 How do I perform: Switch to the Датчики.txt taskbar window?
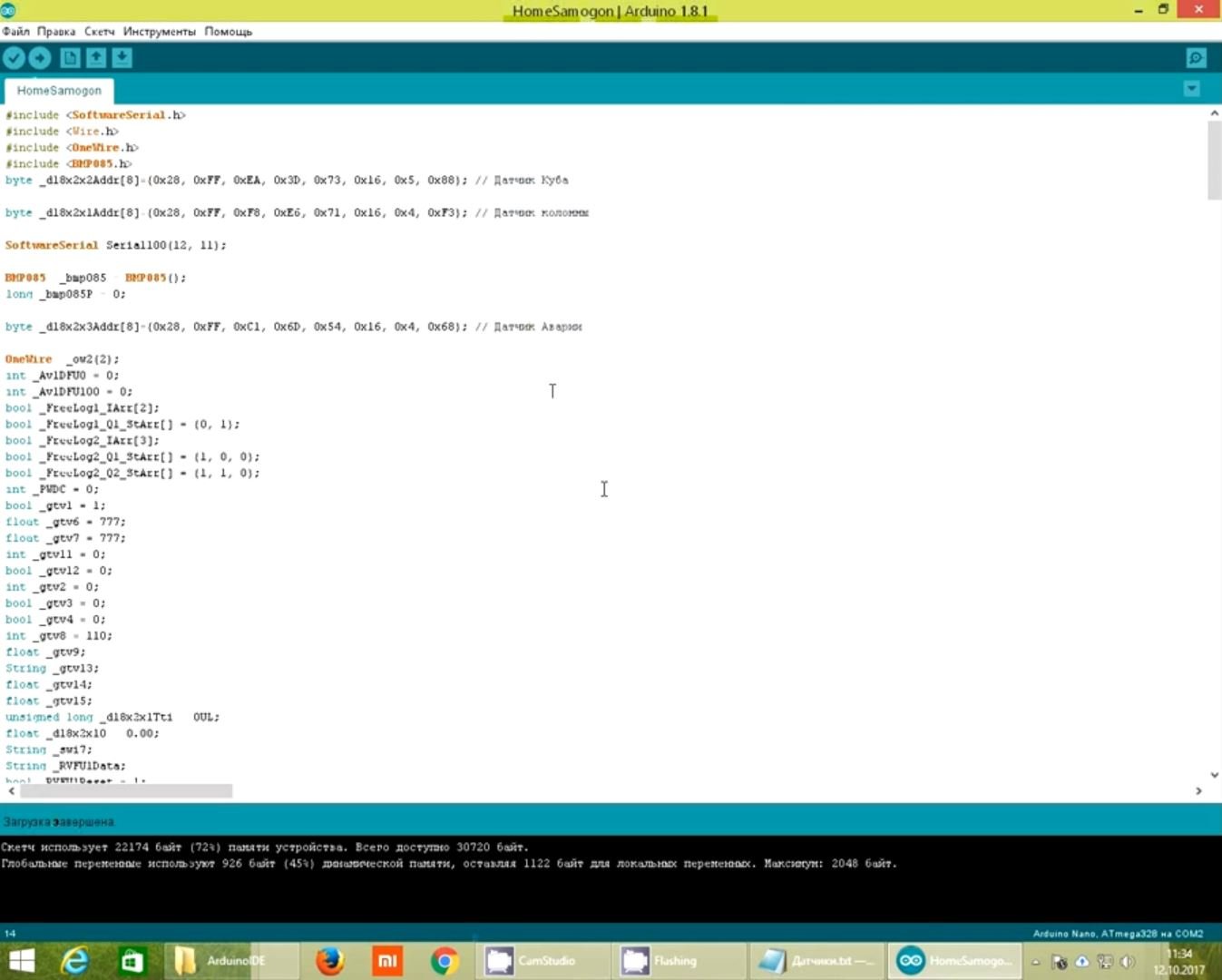pyautogui.click(x=817, y=961)
